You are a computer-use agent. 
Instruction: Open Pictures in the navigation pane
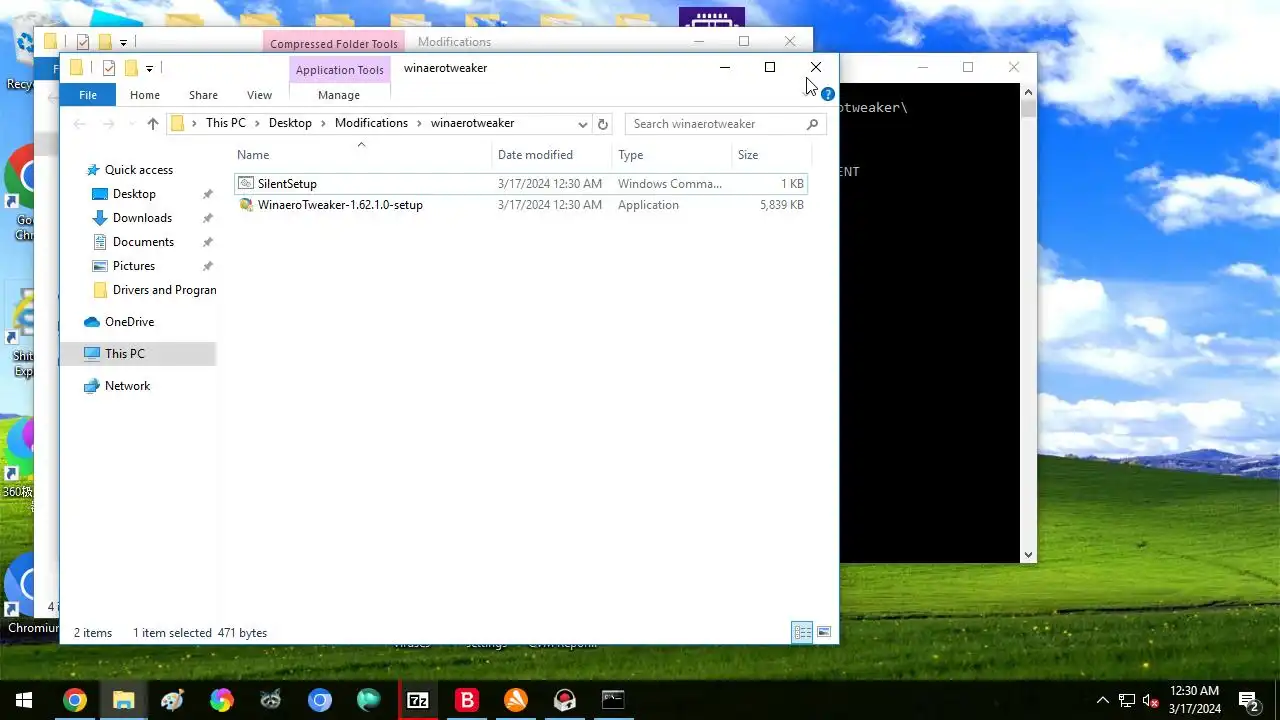coord(134,266)
